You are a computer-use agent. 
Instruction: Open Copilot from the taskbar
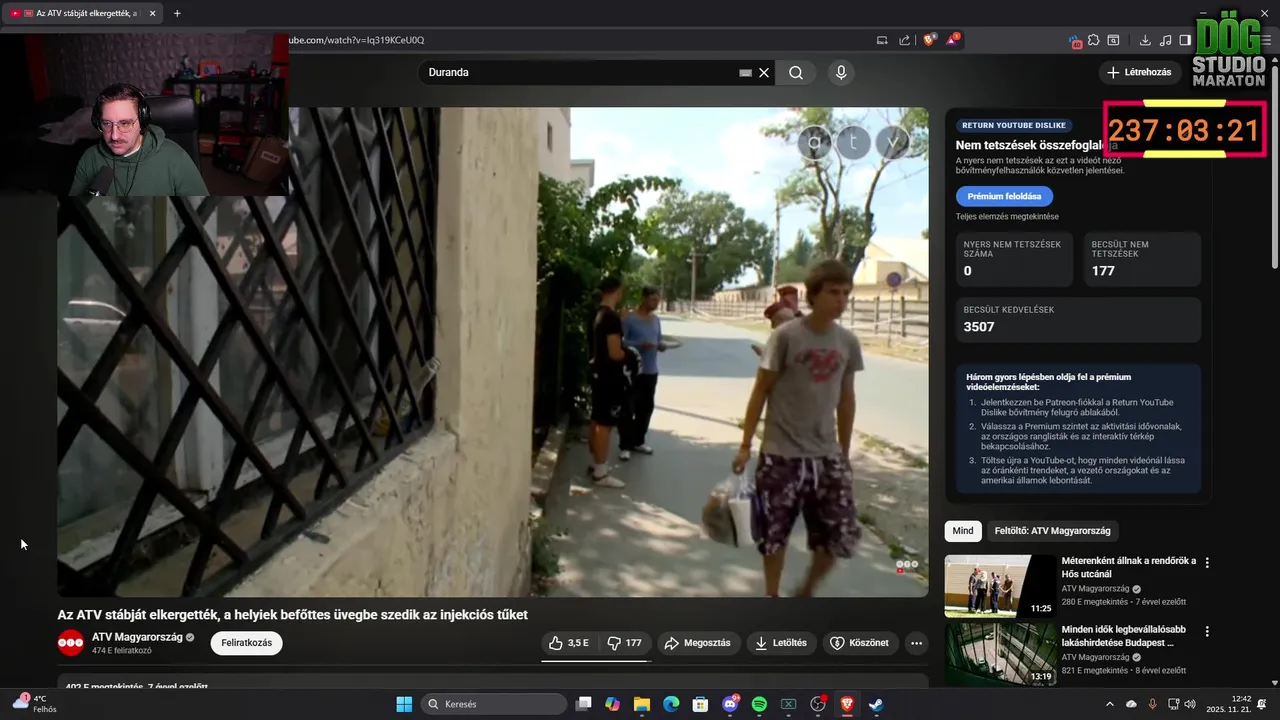(613, 704)
